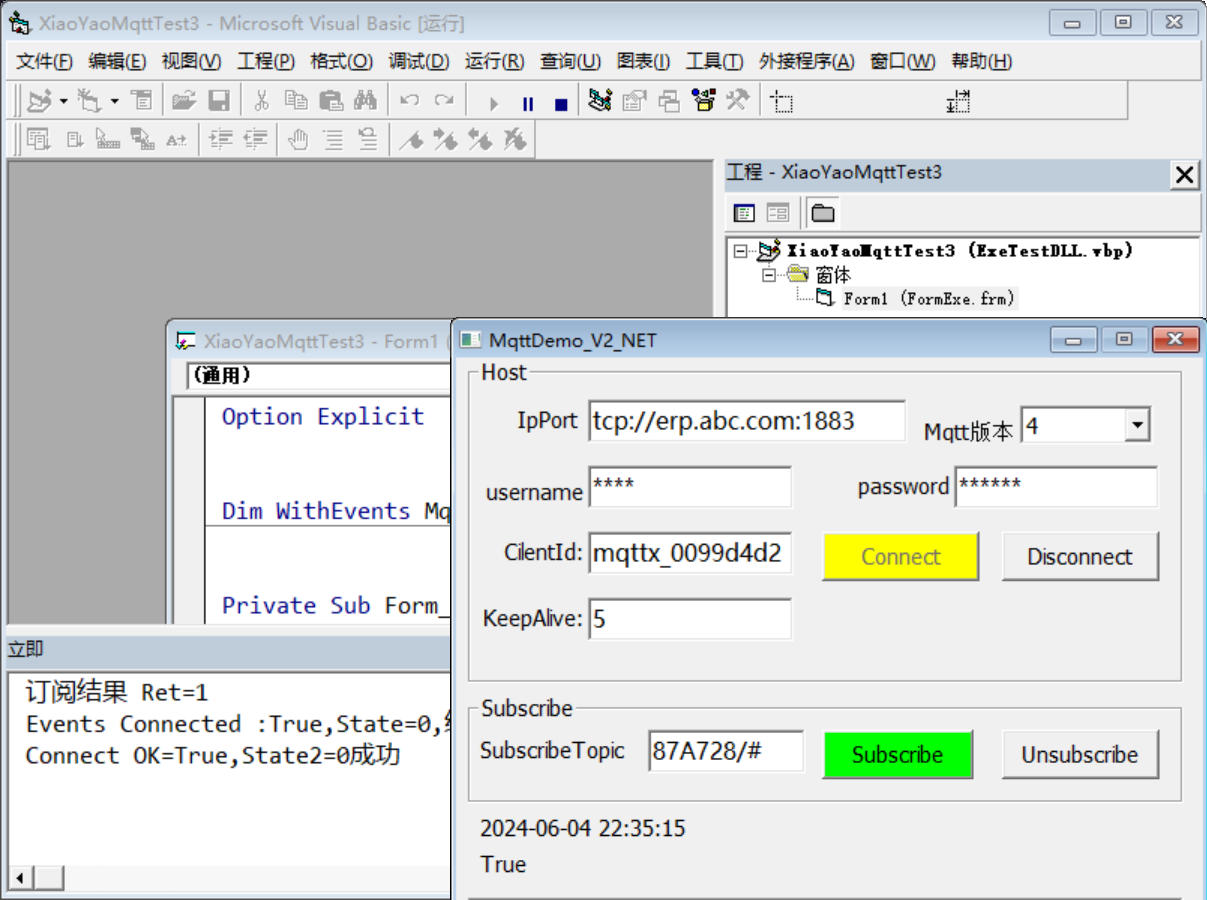1207x900 pixels.
Task: Click the Find binoculars icon
Action: click(x=364, y=101)
